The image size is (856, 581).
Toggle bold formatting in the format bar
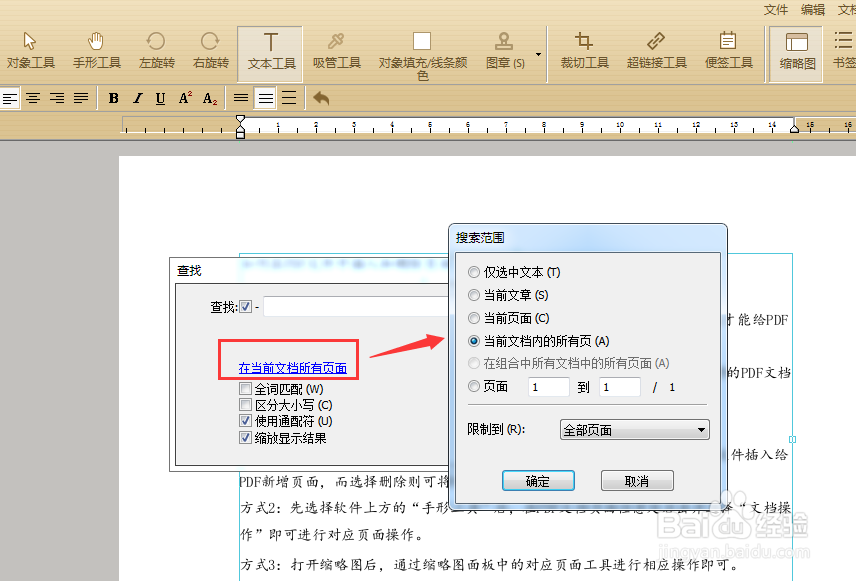[x=113, y=98]
